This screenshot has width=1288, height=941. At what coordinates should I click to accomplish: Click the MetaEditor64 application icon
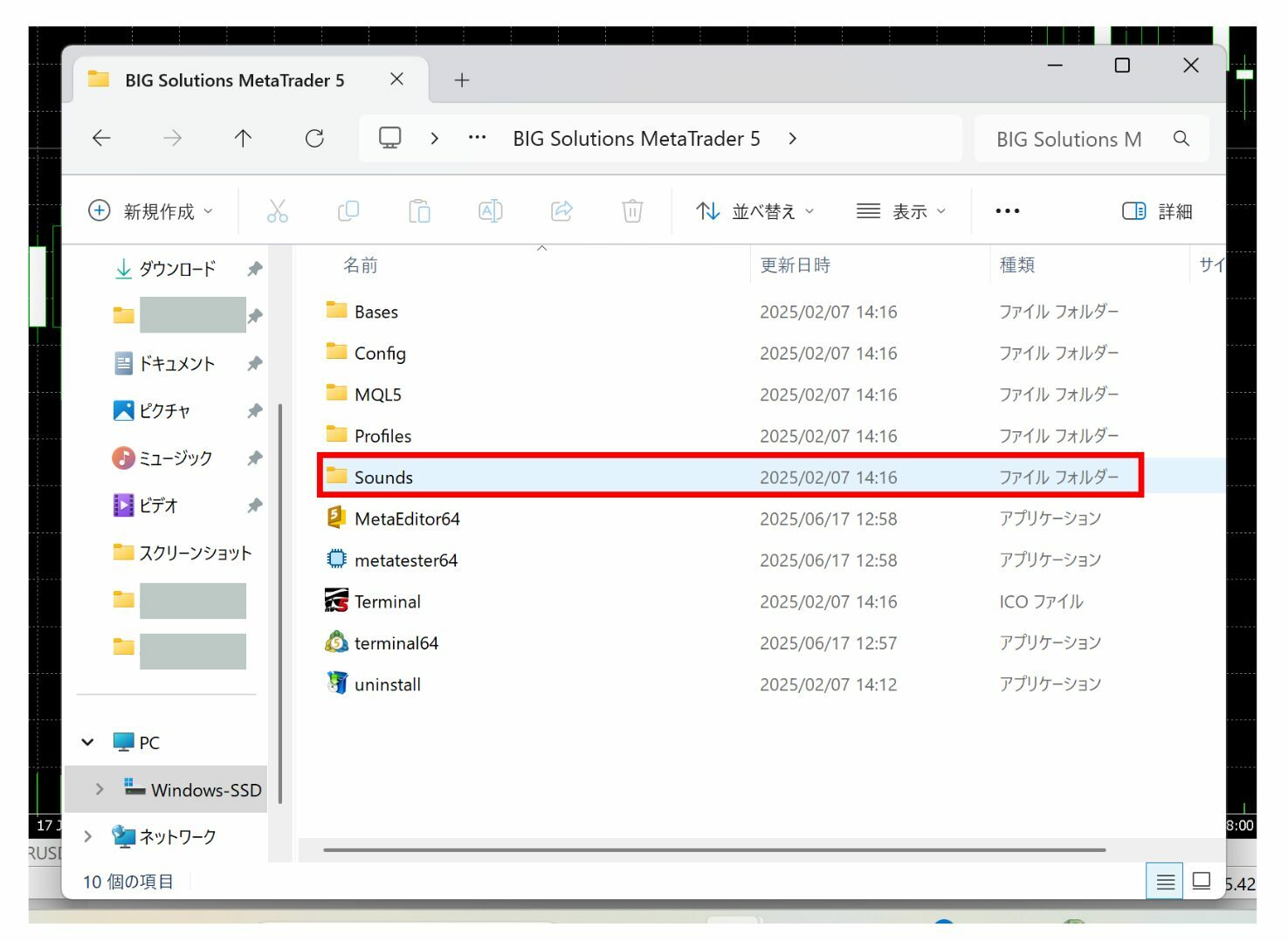pos(336,518)
